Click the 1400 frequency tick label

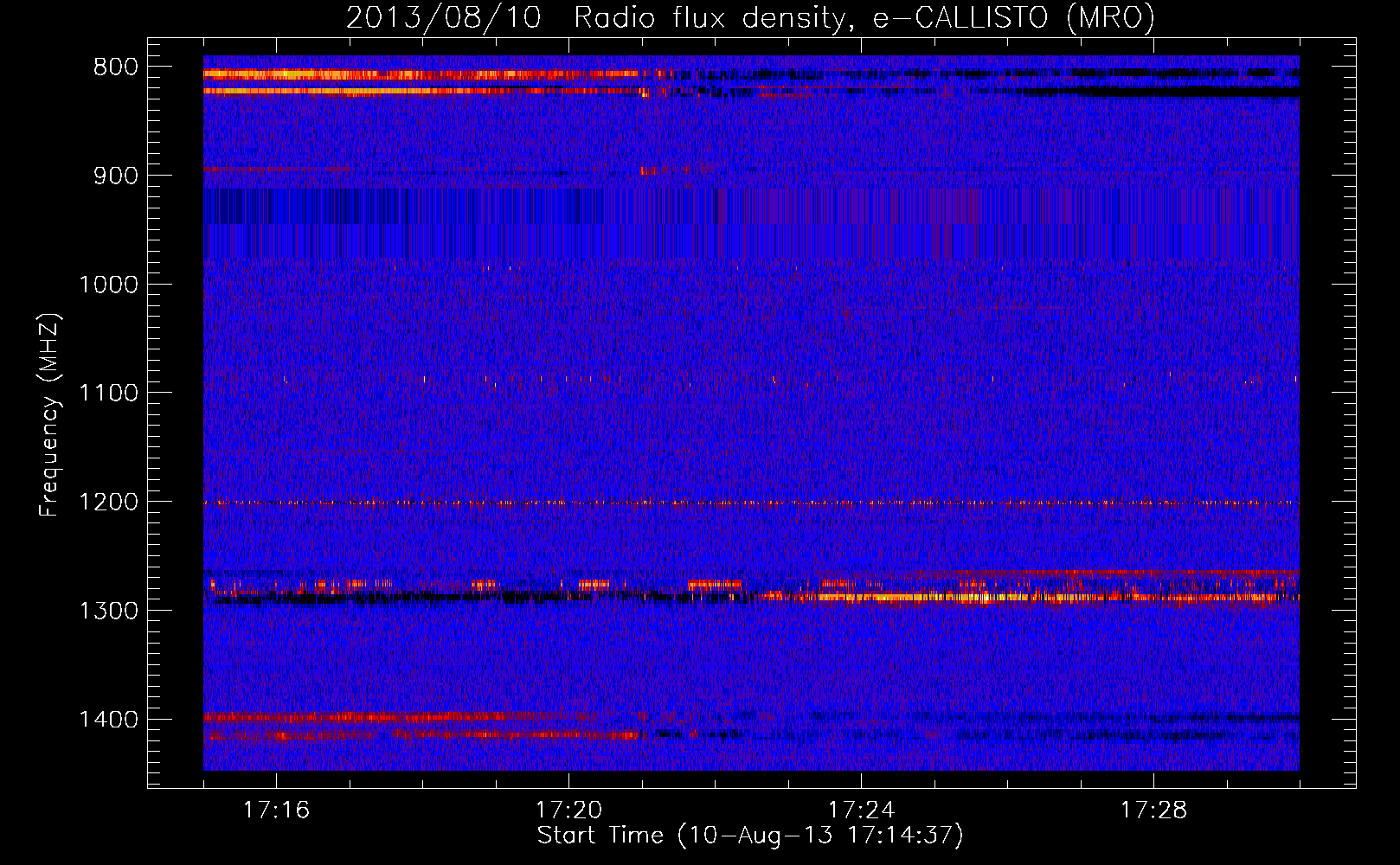coord(108,720)
